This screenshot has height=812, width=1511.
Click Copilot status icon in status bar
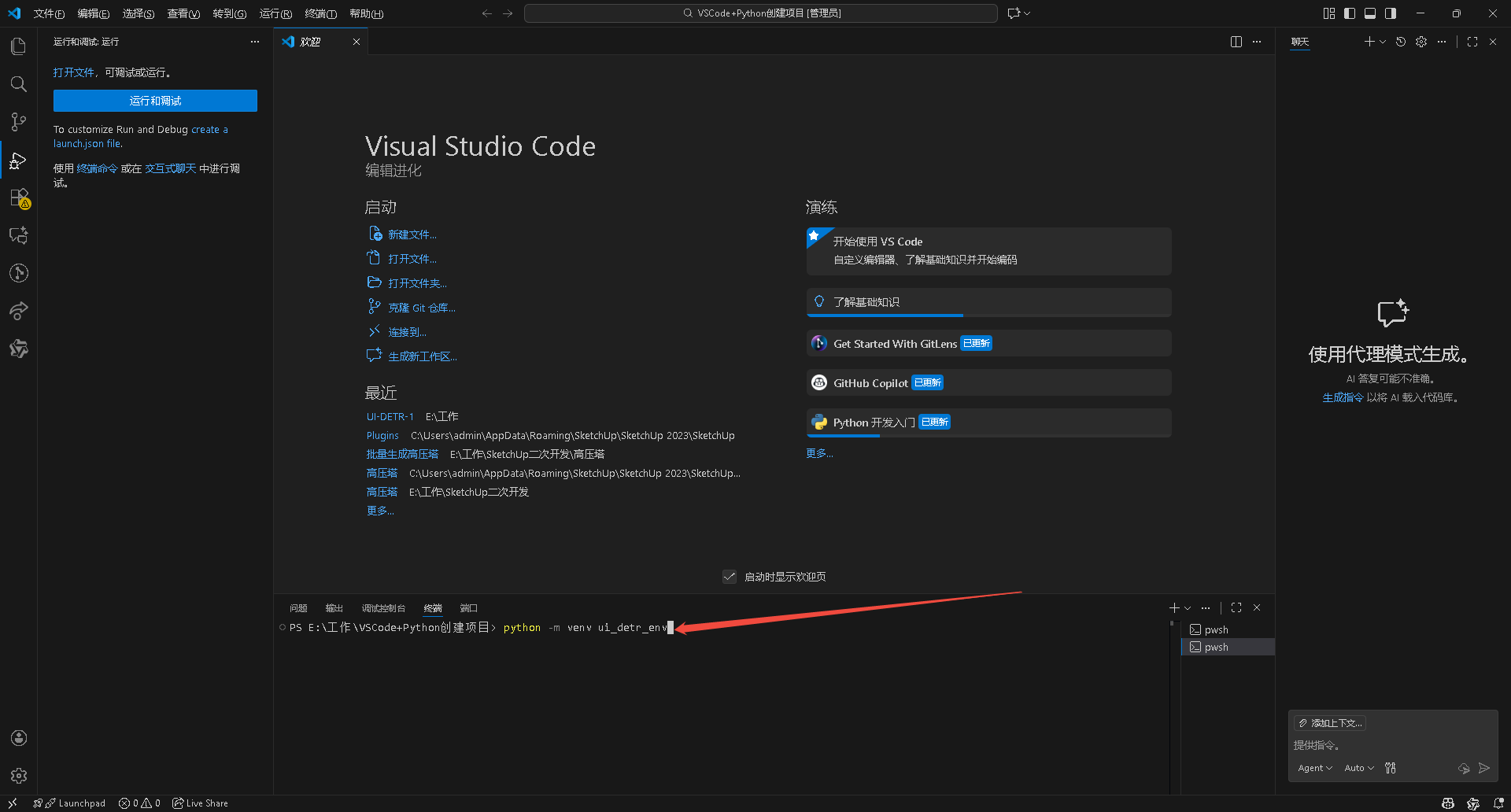coord(1448,803)
